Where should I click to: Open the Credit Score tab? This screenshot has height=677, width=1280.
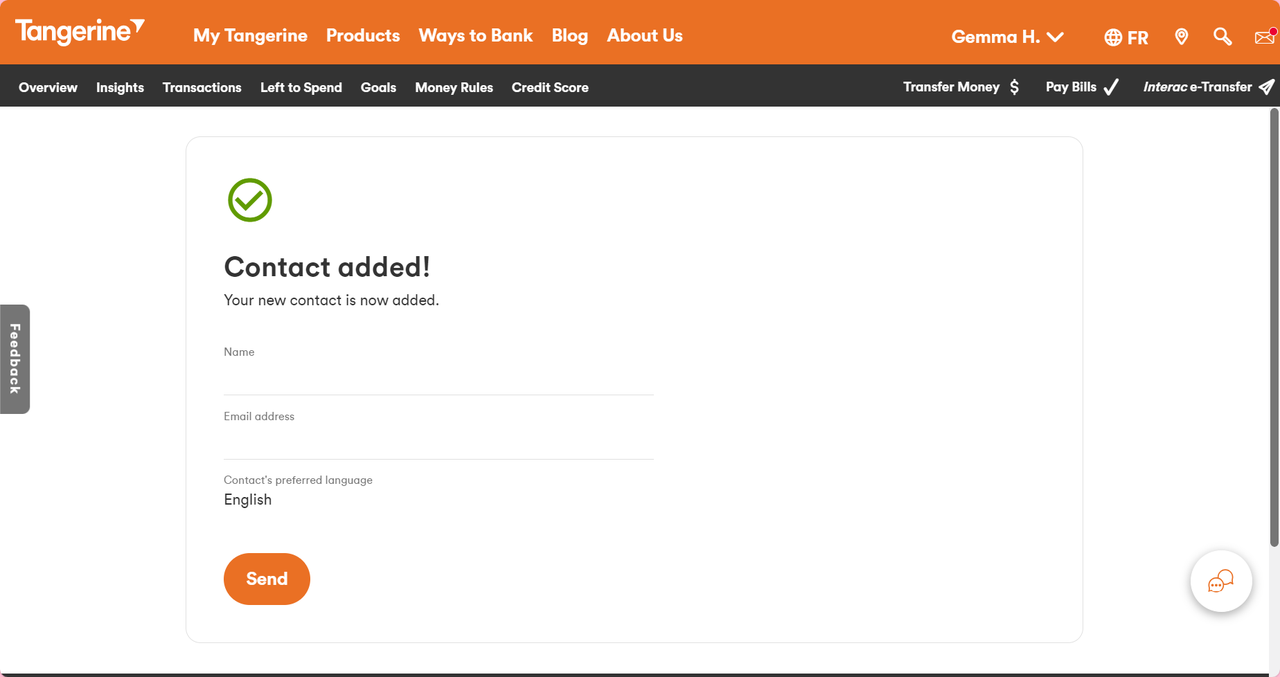(x=550, y=87)
